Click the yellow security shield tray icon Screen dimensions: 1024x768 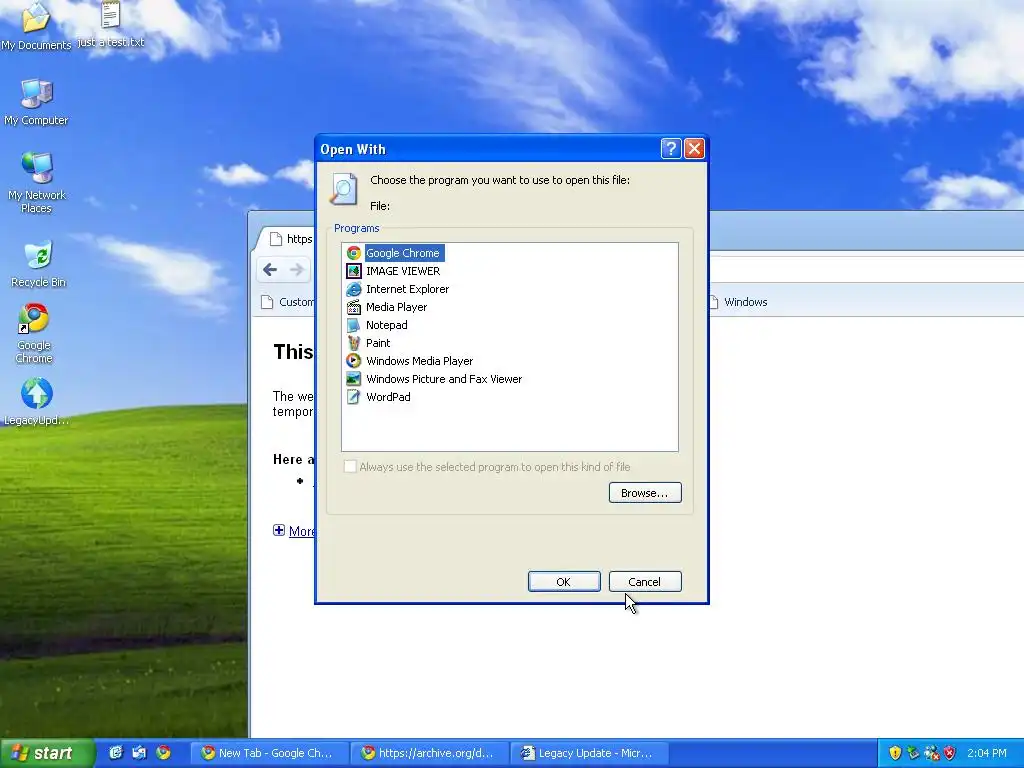(x=895, y=753)
